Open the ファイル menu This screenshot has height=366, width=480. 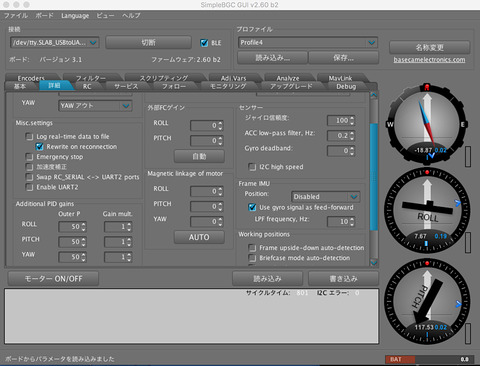pos(16,16)
